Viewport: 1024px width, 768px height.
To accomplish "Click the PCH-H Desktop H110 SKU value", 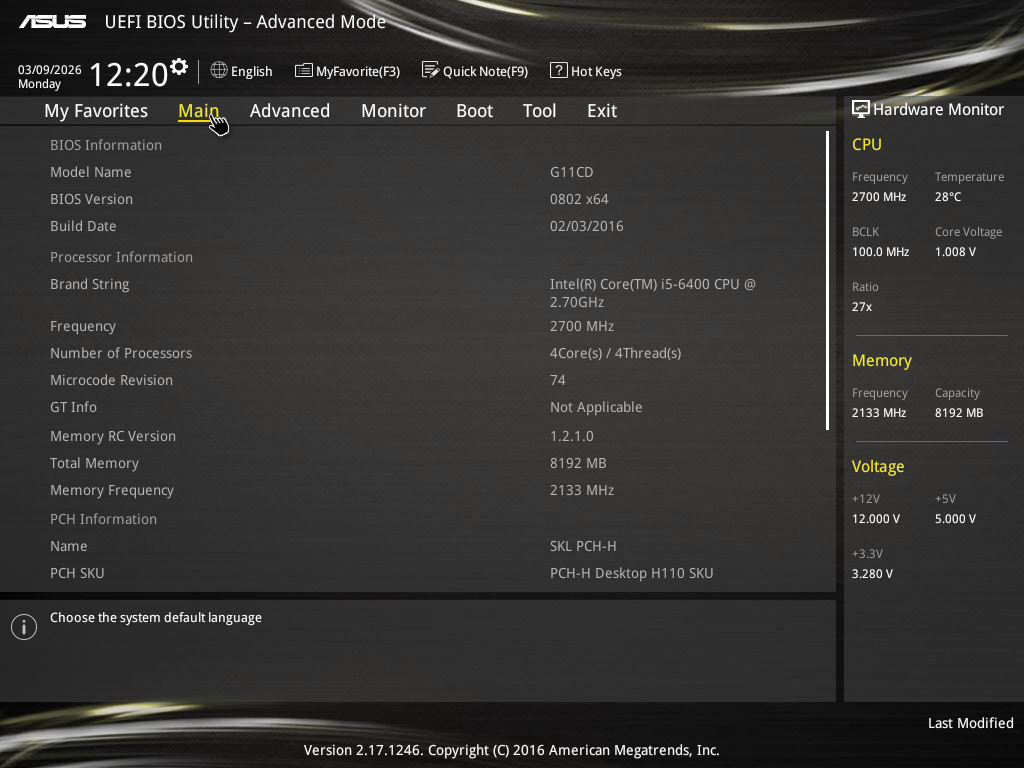I will [632, 573].
